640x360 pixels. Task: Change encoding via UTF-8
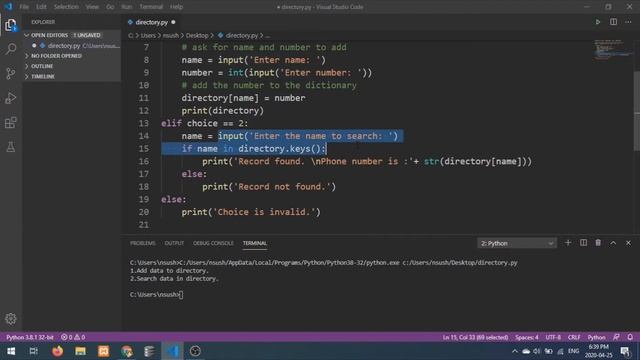point(553,337)
